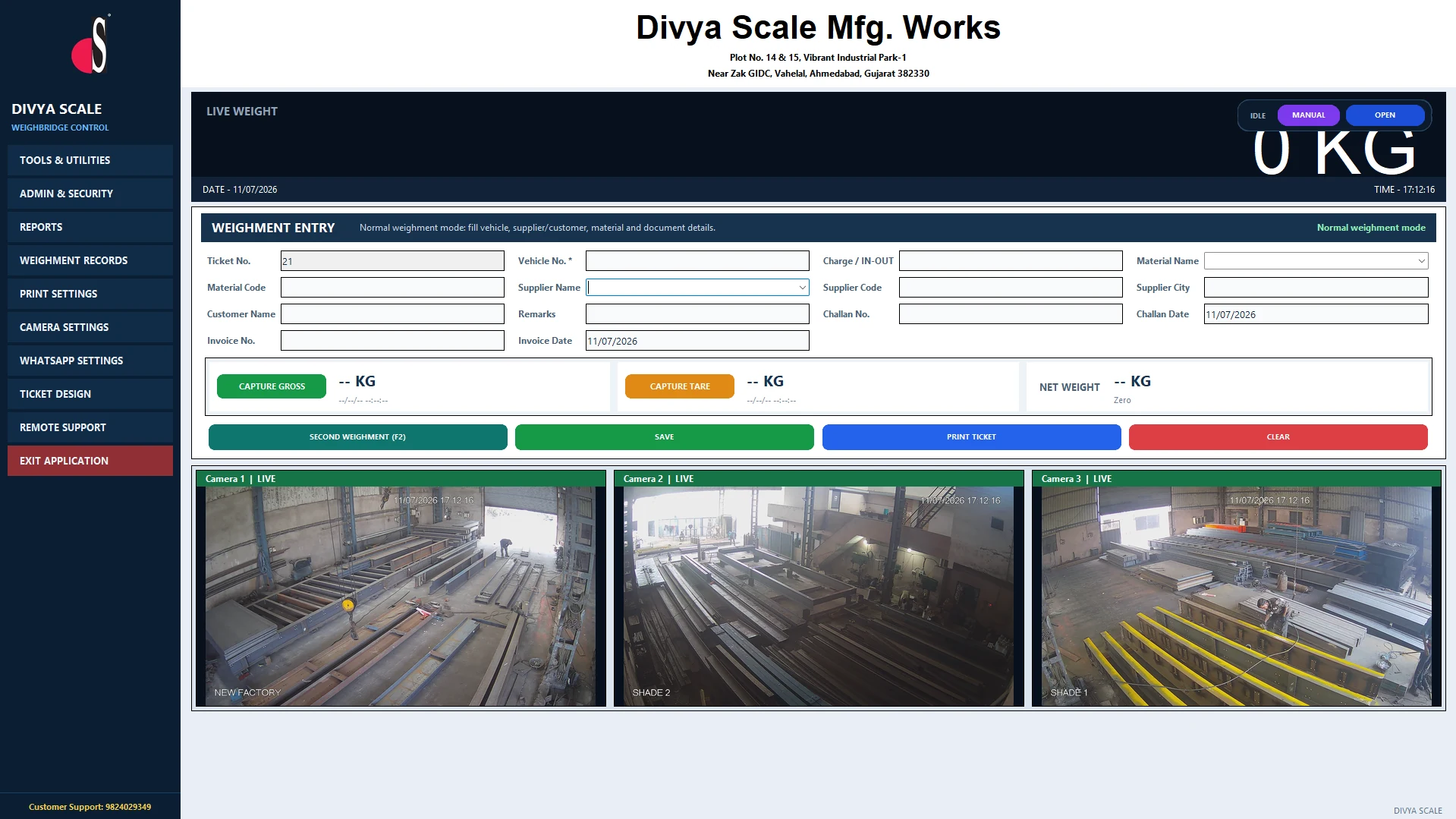
Task: Click the TIME - 17:12:16 text
Action: point(1404,190)
